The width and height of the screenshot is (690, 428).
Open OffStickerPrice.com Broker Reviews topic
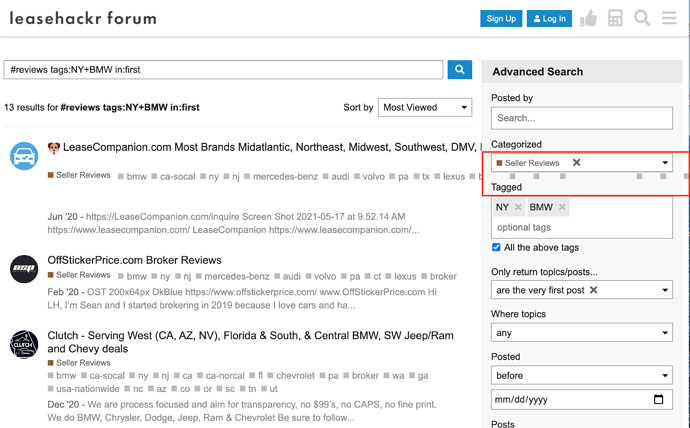click(134, 260)
